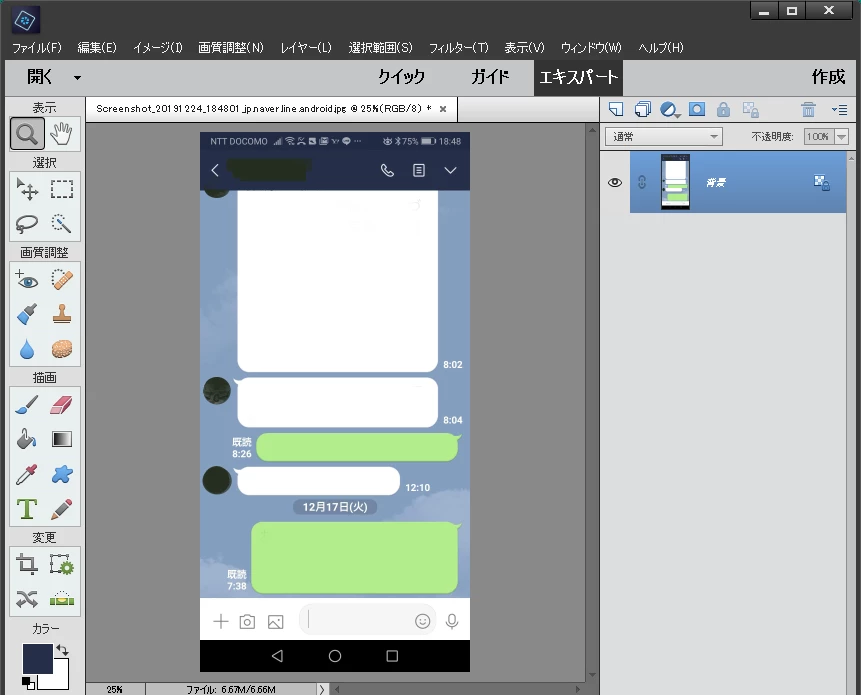
Task: Click the 作成 button
Action: pyautogui.click(x=828, y=77)
